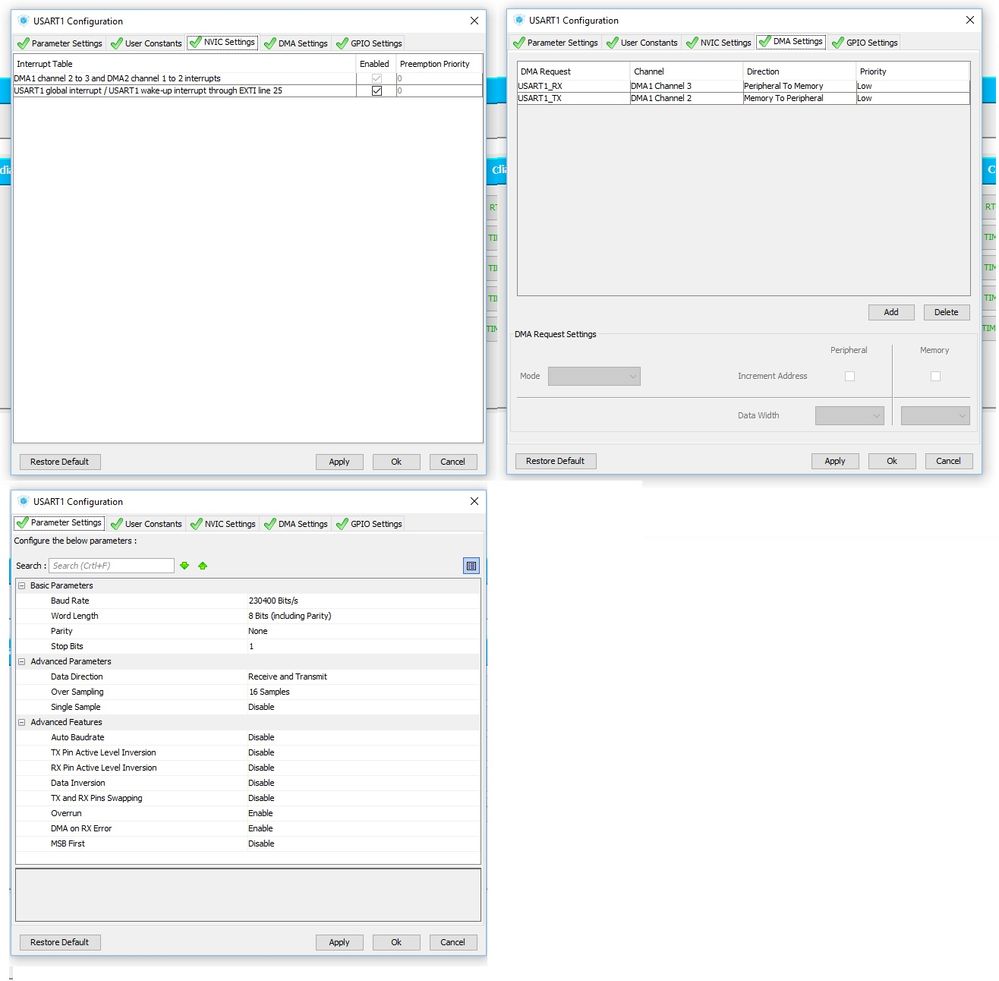Open User Constants tab in the Parameter Settings window
The image size is (999, 981).
click(147, 524)
